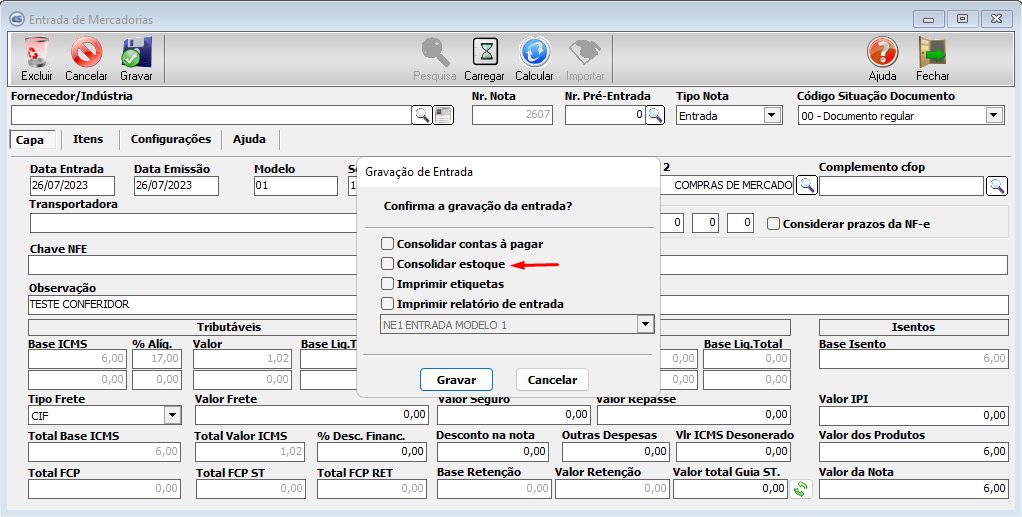Click the Excluir trash icon

click(37, 52)
